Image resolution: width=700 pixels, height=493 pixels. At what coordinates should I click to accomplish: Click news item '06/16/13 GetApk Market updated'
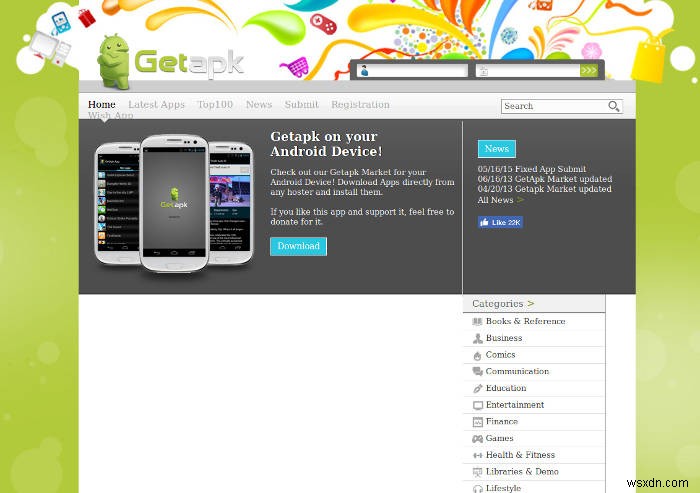point(545,179)
